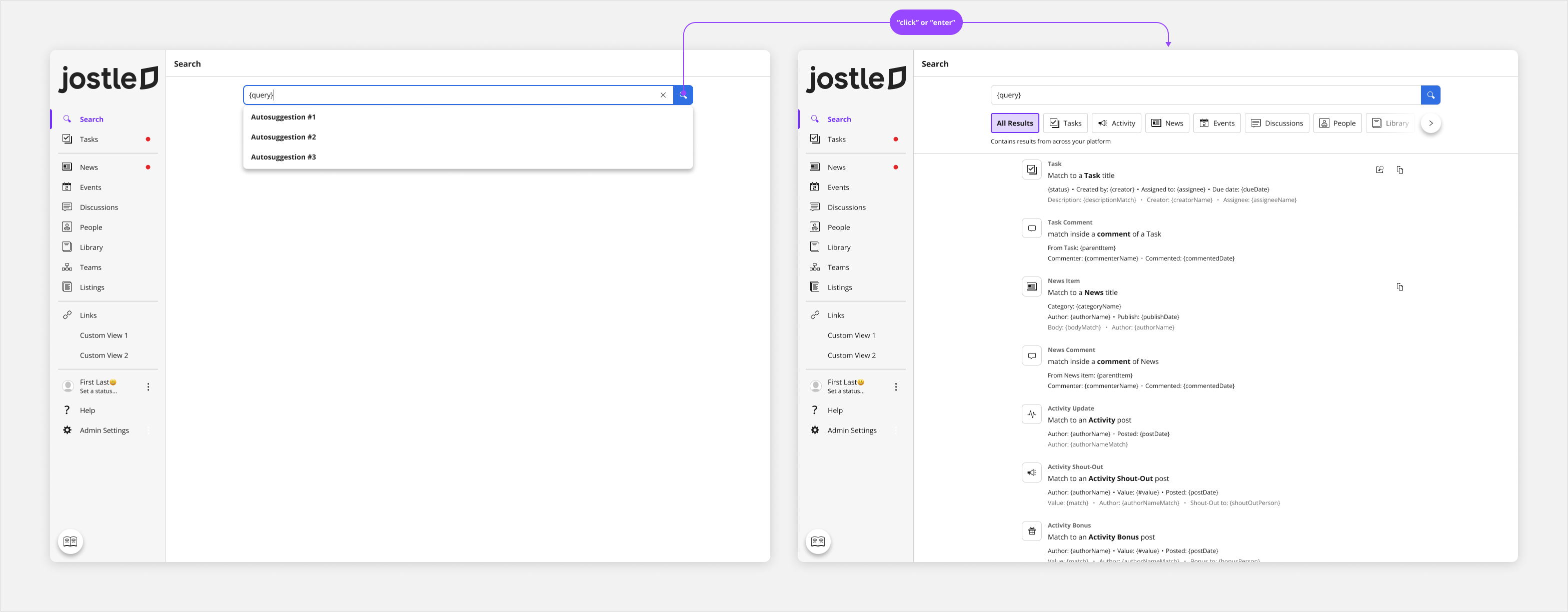Open Search in left window sidebar
Image resolution: width=1568 pixels, height=612 pixels.
click(x=108, y=119)
